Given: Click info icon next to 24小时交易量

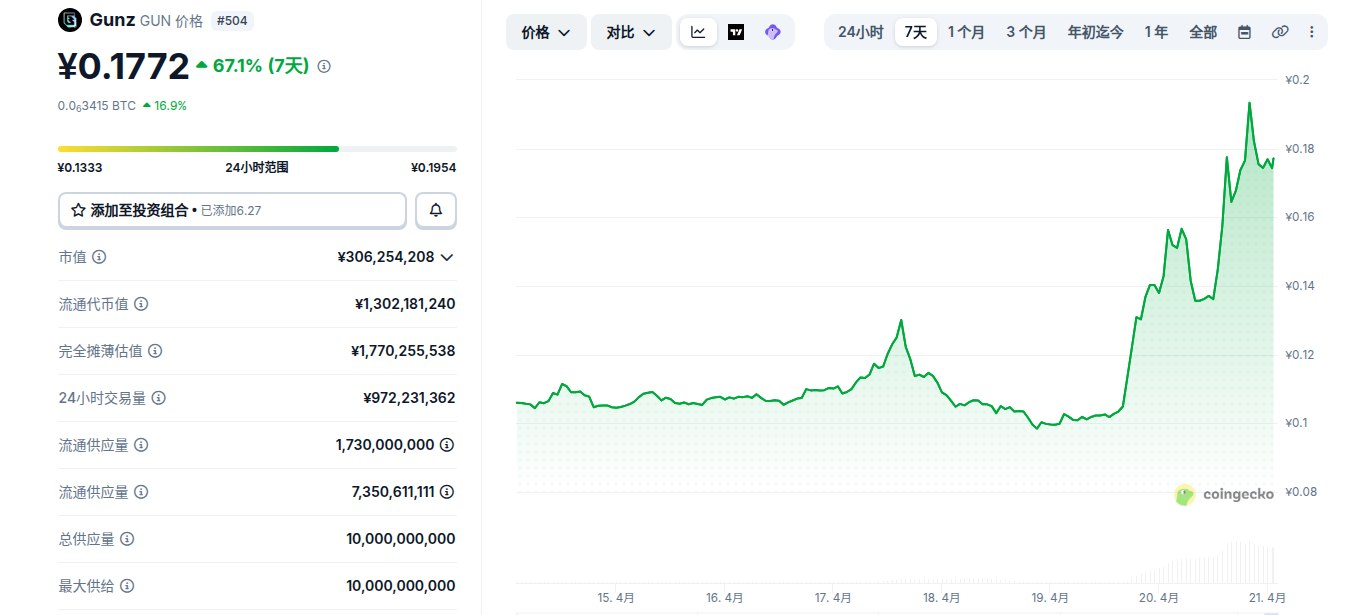Looking at the screenshot, I should (x=159, y=398).
